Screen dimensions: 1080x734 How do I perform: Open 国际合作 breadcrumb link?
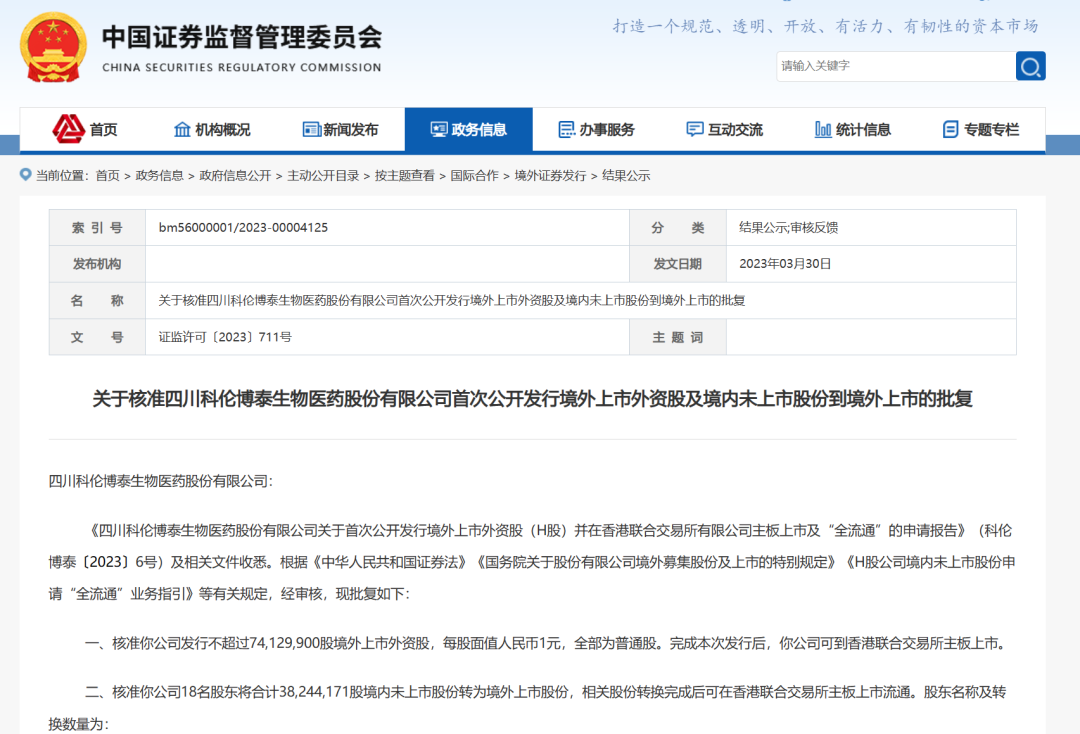point(475,176)
